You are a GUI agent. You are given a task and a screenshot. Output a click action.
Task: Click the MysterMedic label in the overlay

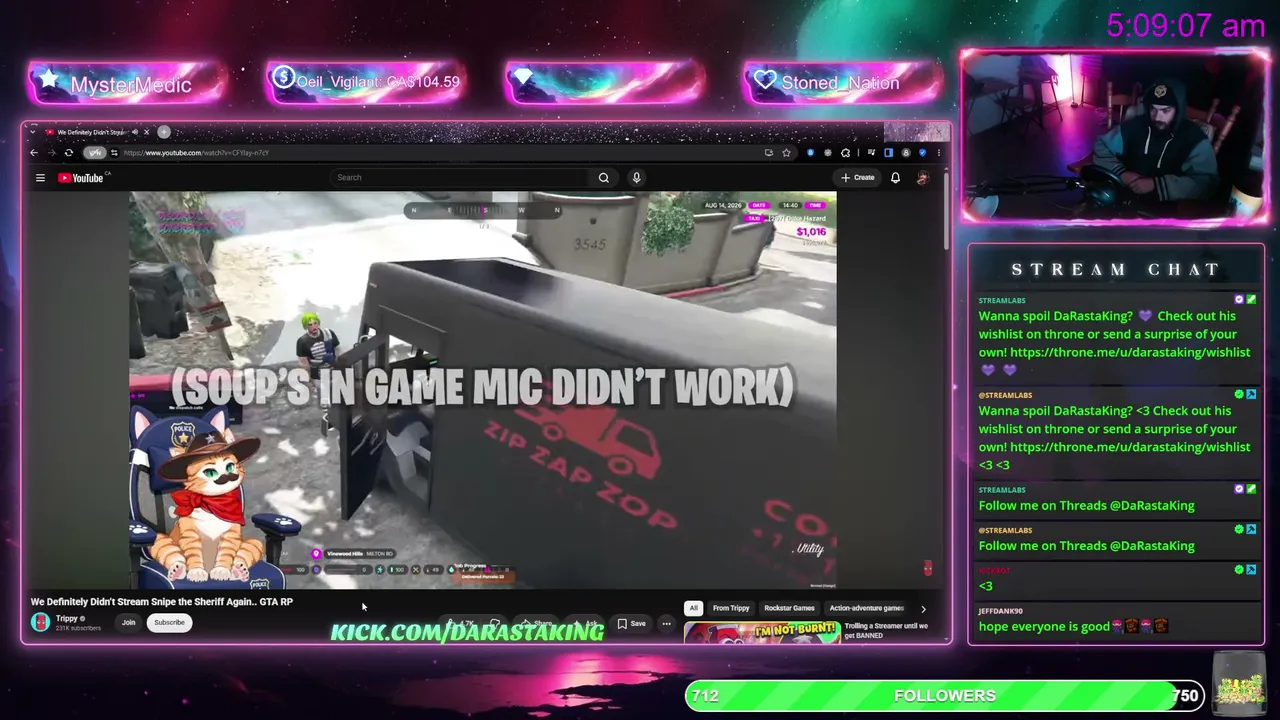131,85
